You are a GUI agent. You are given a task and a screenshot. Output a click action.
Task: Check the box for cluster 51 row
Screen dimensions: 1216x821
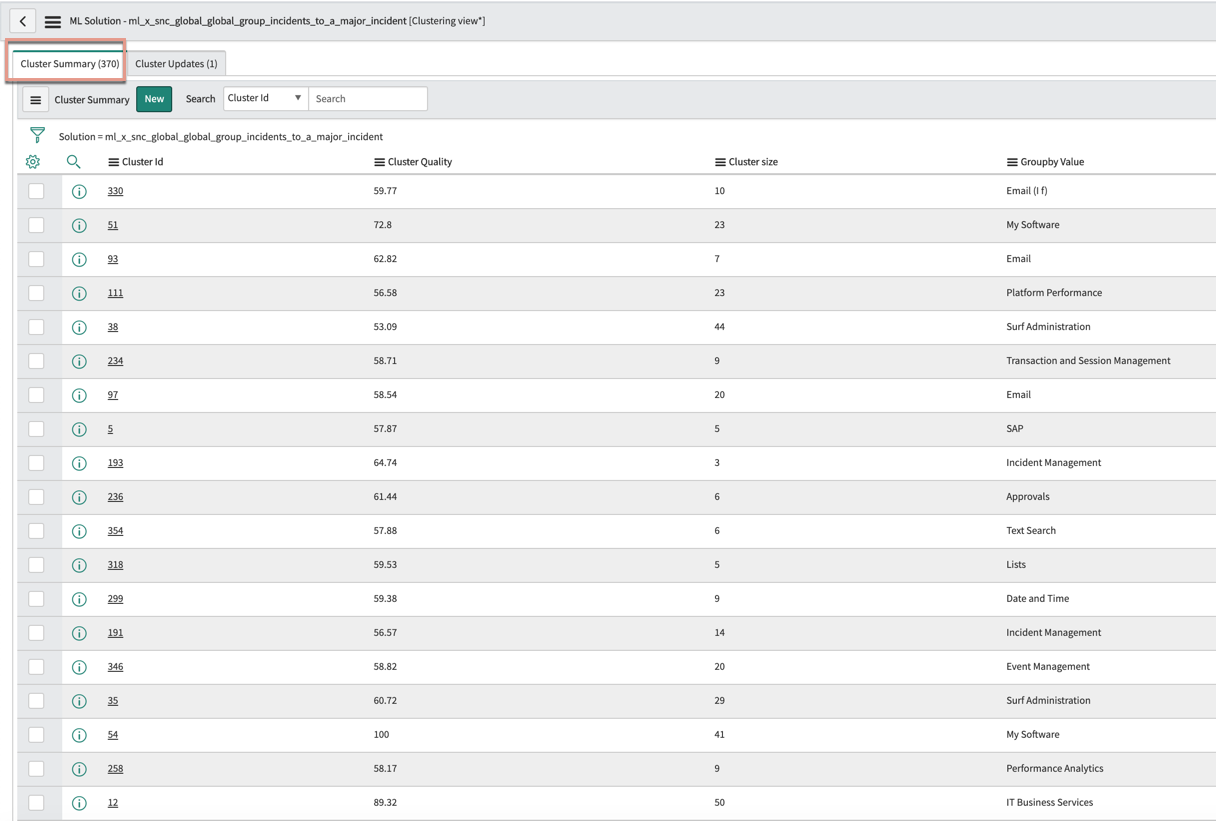pos(36,224)
